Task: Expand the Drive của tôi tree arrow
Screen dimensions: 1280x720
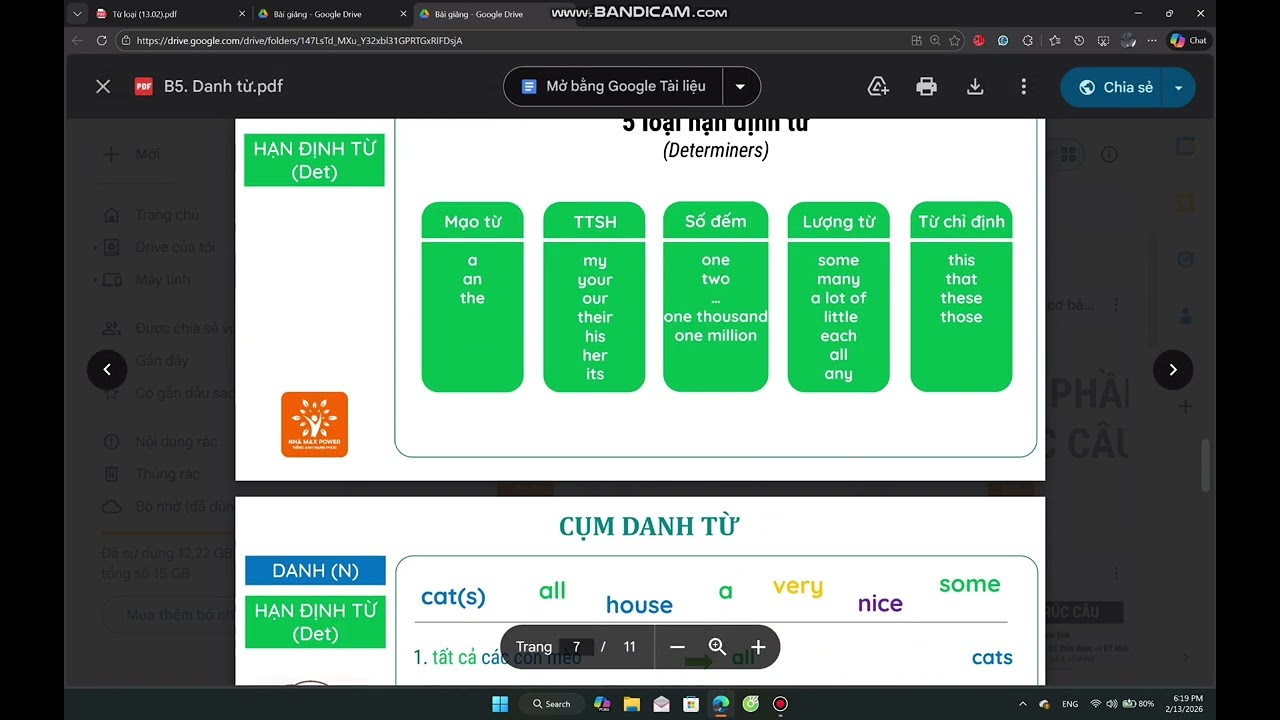Action: (x=95, y=247)
